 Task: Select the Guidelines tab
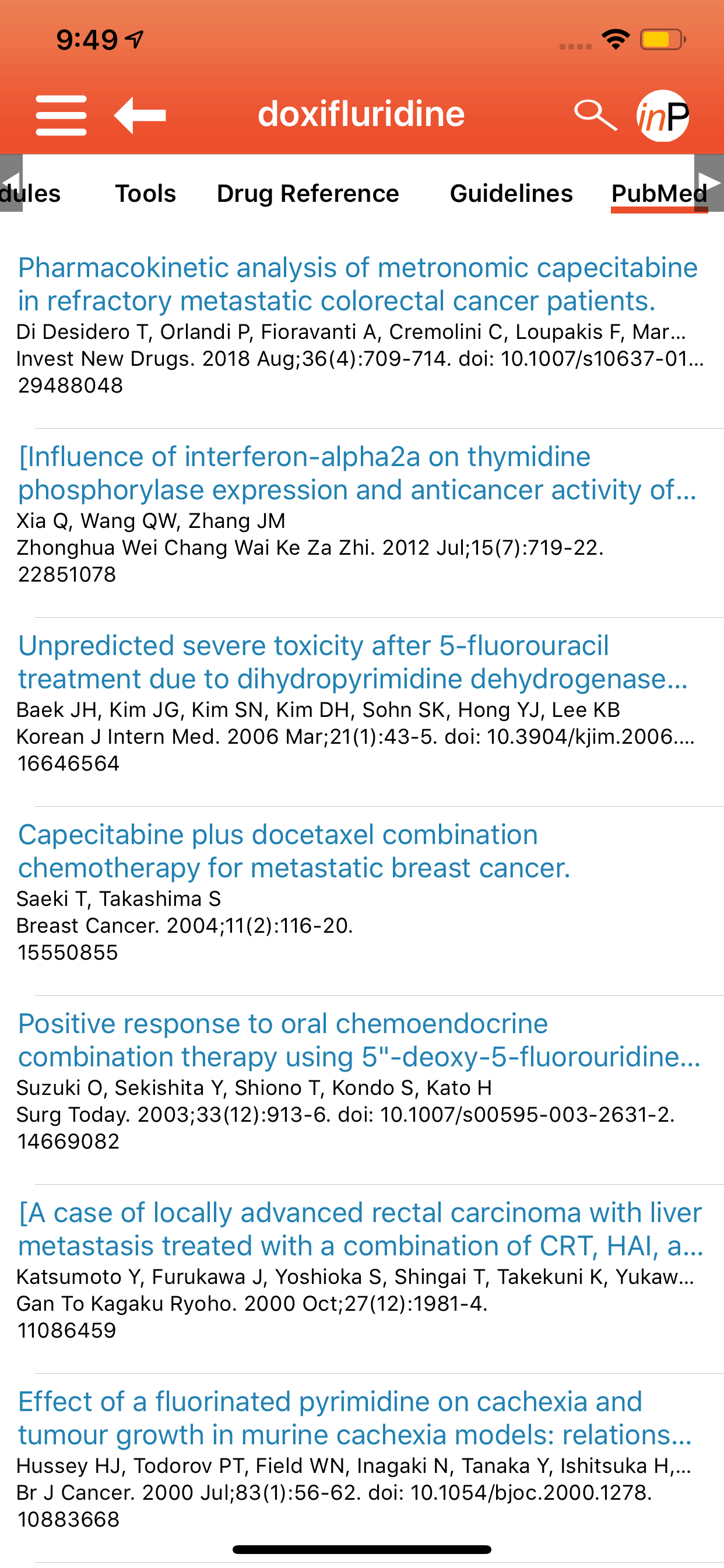pyautogui.click(x=511, y=194)
